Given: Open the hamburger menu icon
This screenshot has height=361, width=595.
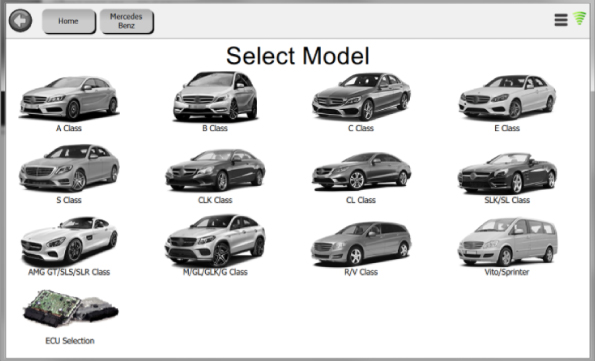Looking at the screenshot, I should 561,20.
